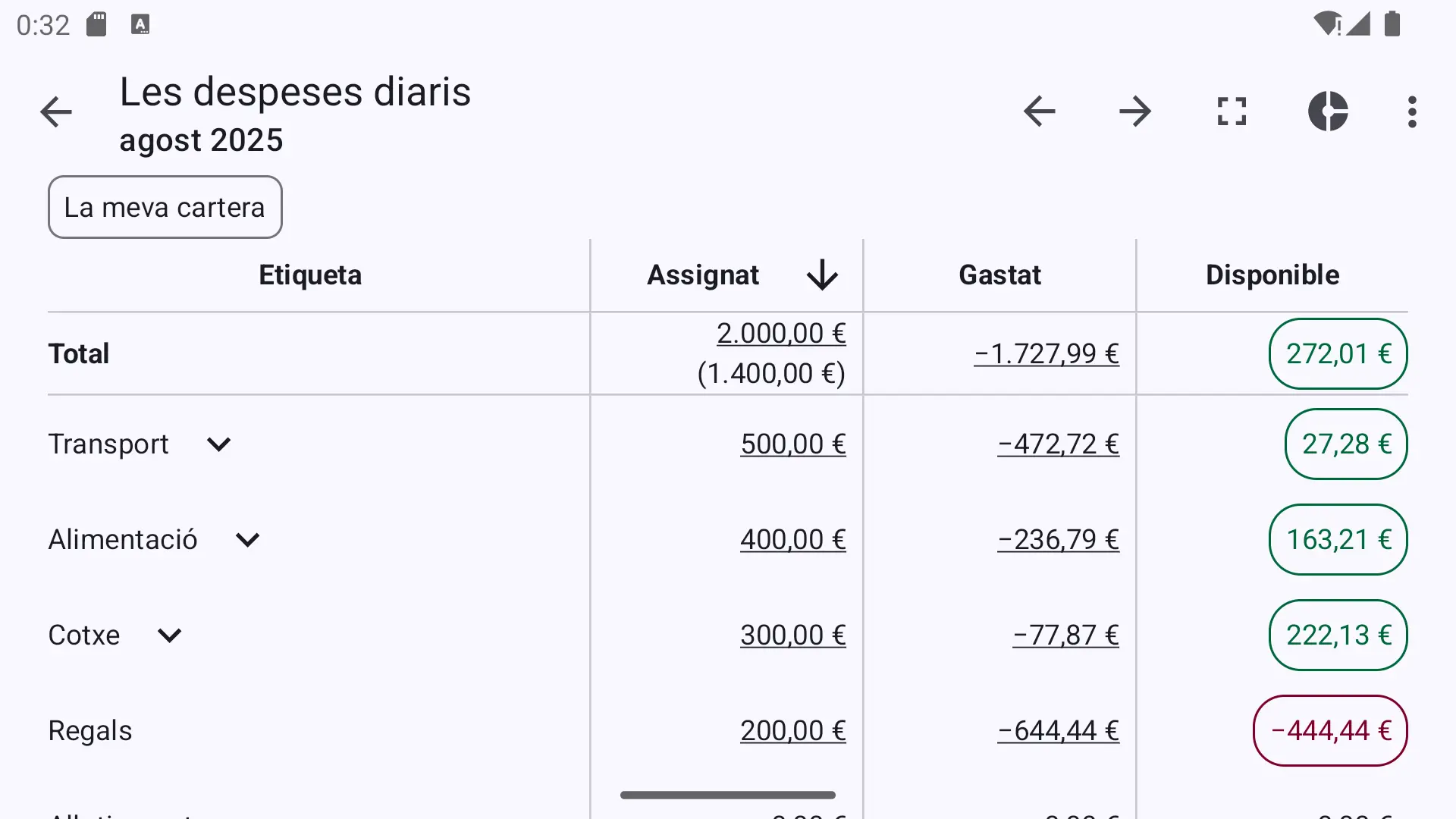The height and width of the screenshot is (819, 1456).
Task: Select the La meva cartera filter chip
Action: (x=165, y=207)
